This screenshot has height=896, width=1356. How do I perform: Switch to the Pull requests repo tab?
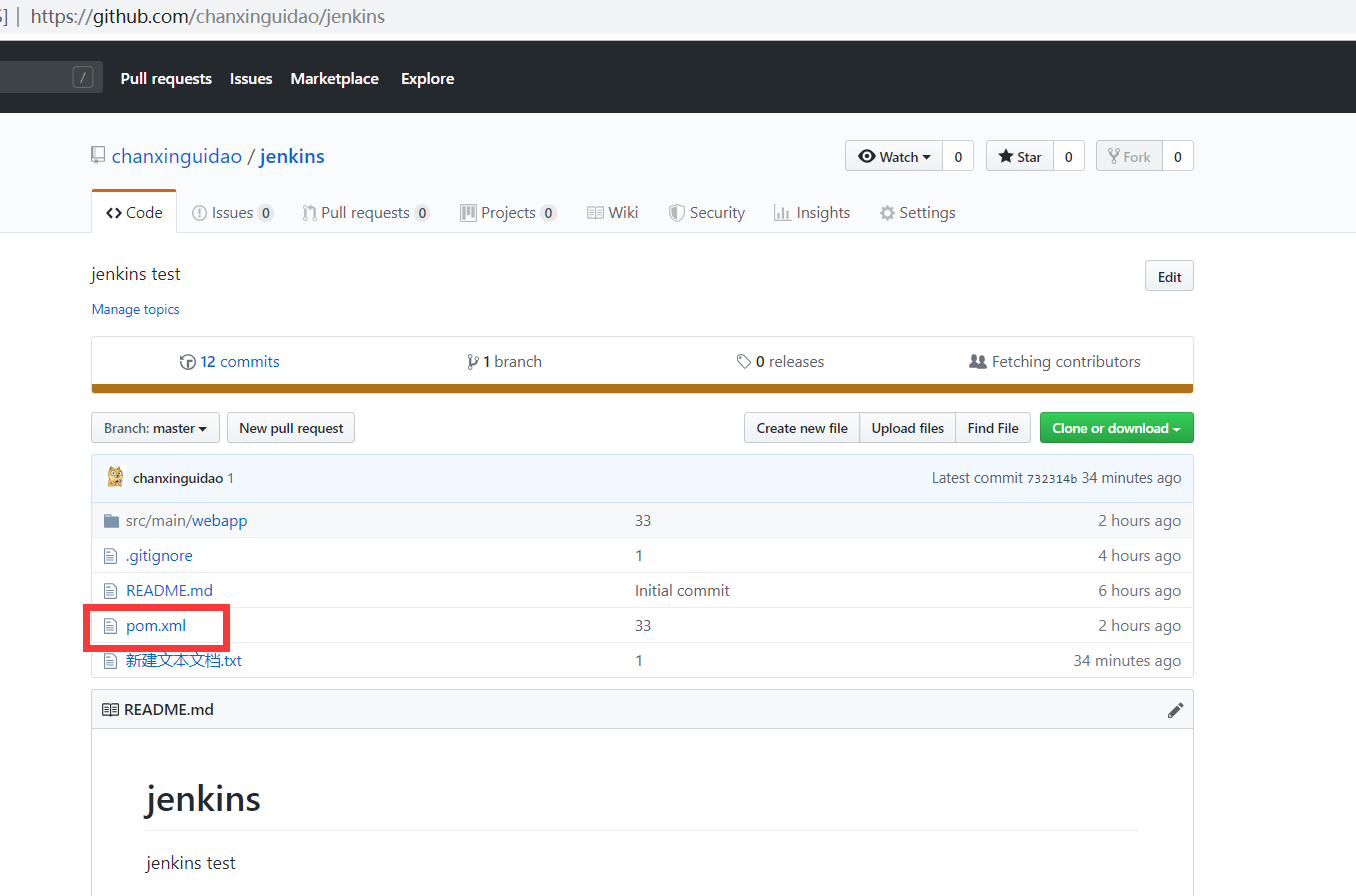[x=365, y=212]
